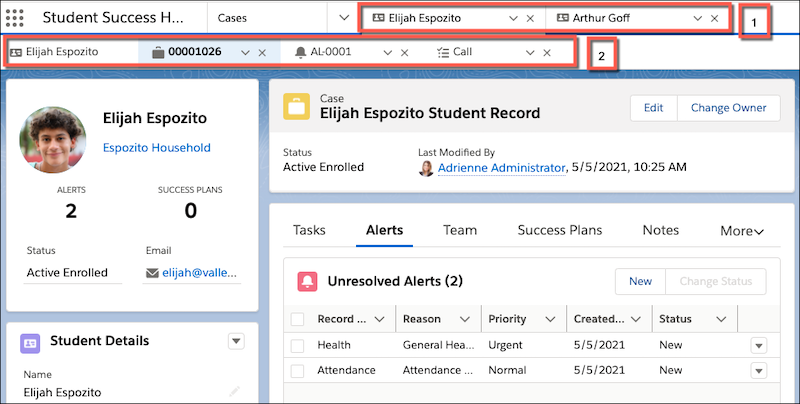Click the Change Owner button
Viewport: 800px width, 404px height.
click(729, 108)
